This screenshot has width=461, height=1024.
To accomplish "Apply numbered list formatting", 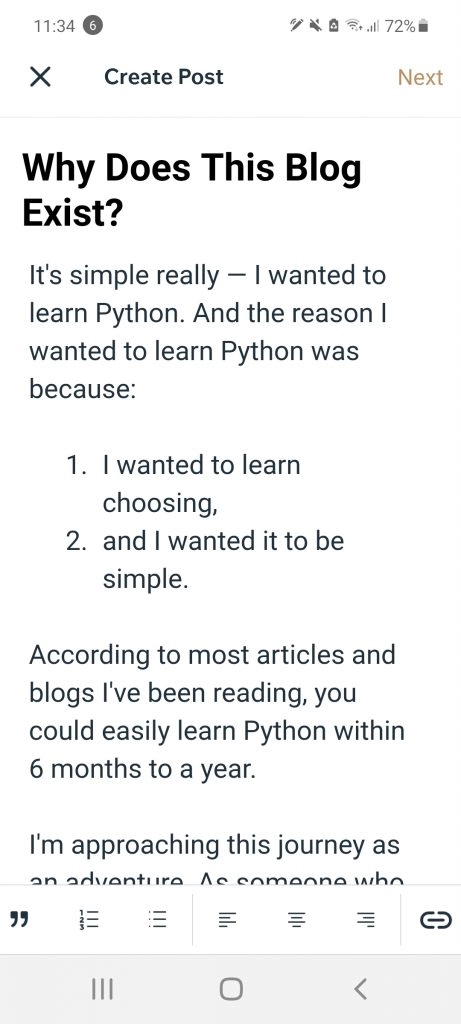I will pos(88,920).
